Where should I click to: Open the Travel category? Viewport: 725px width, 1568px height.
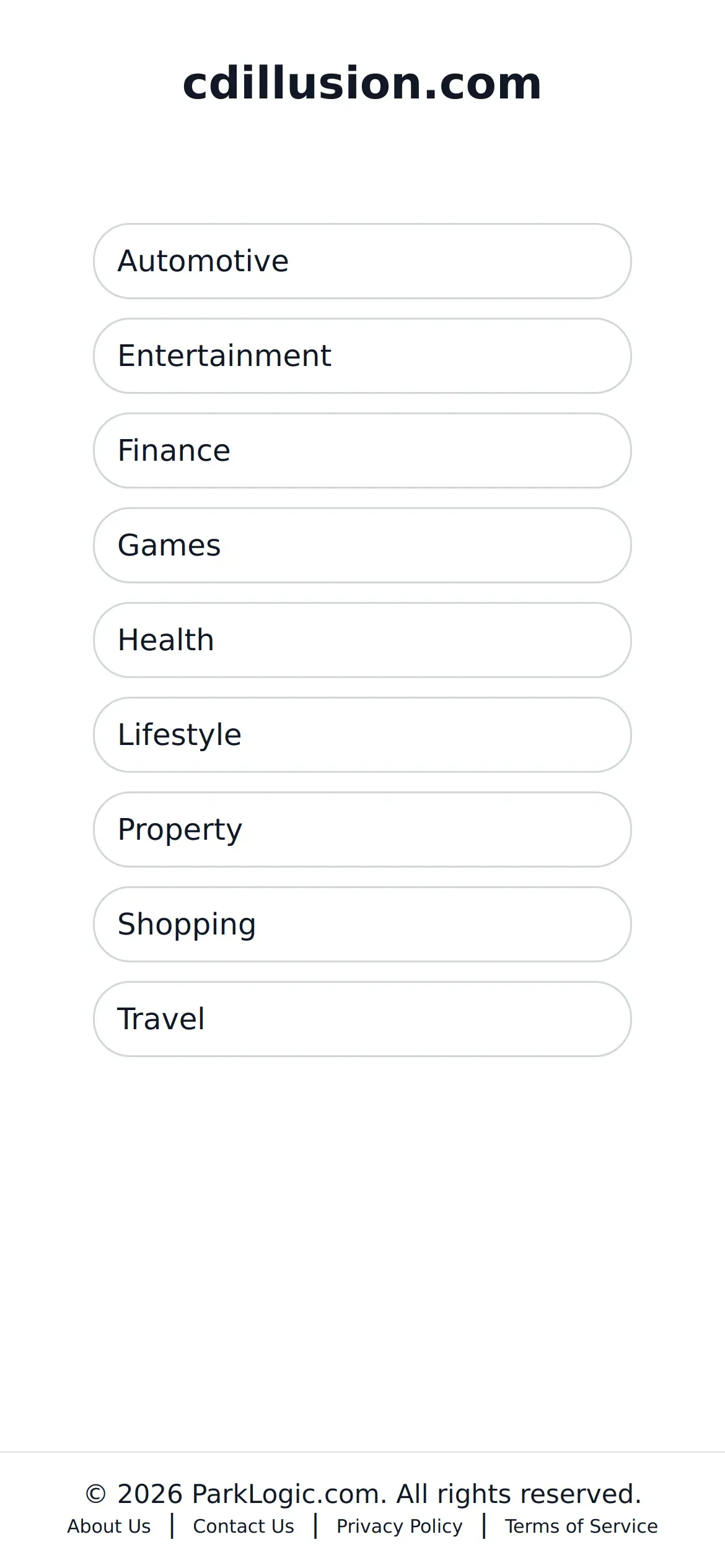[x=362, y=1019]
